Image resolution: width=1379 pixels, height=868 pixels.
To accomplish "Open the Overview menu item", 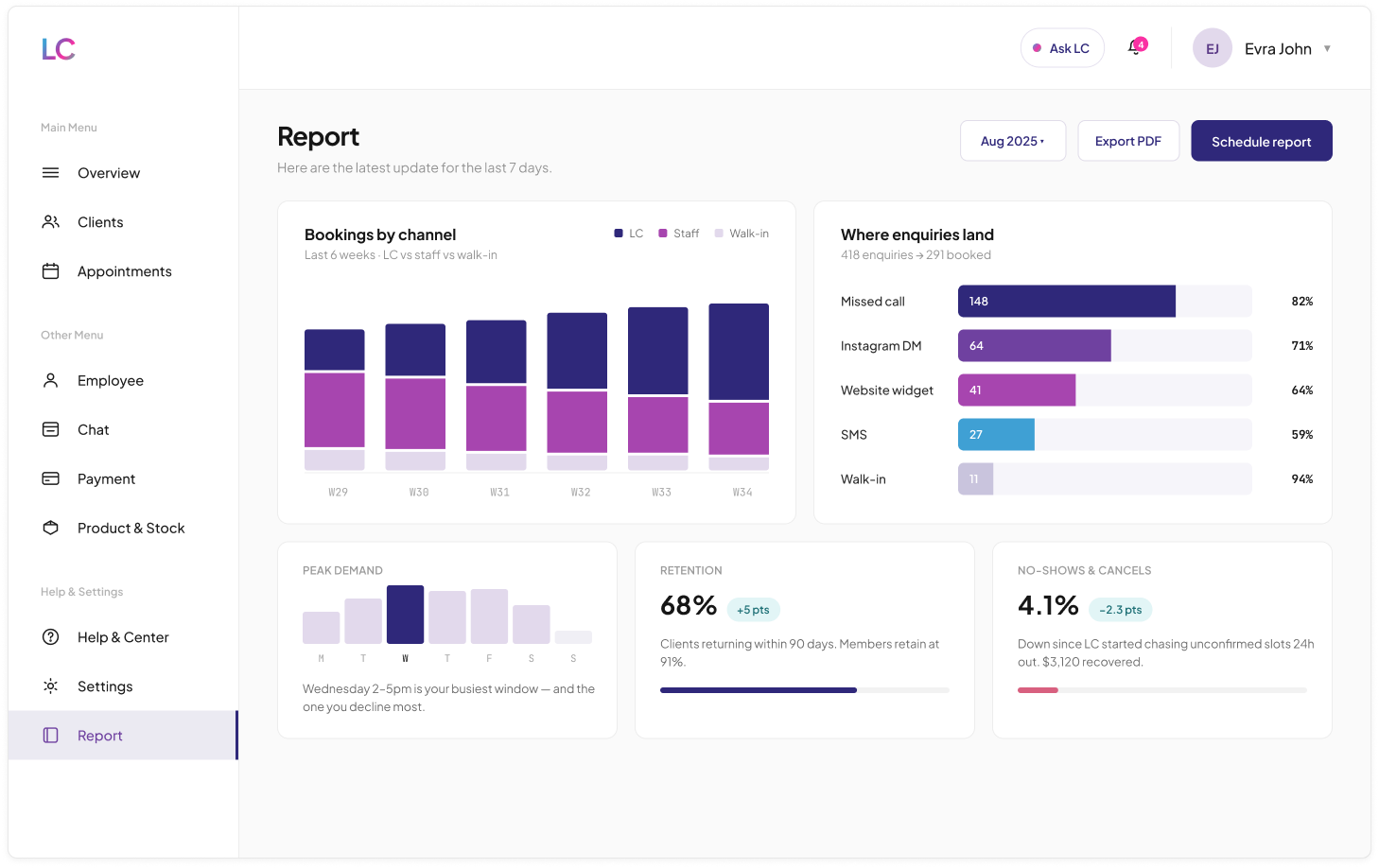I will tap(123, 173).
